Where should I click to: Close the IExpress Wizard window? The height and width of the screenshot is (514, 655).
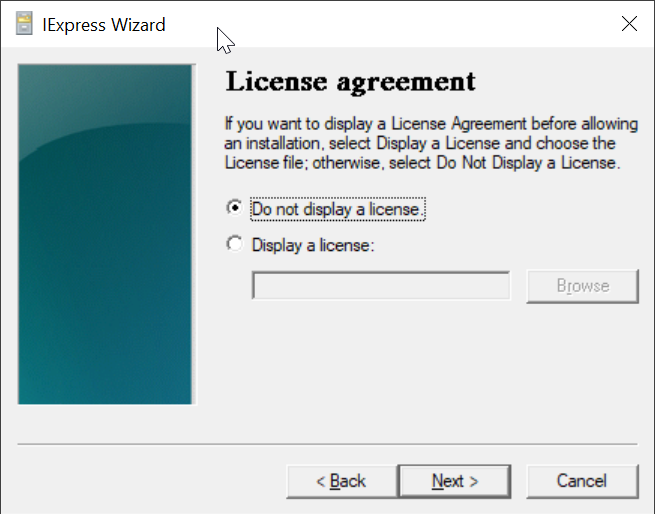[x=629, y=25]
